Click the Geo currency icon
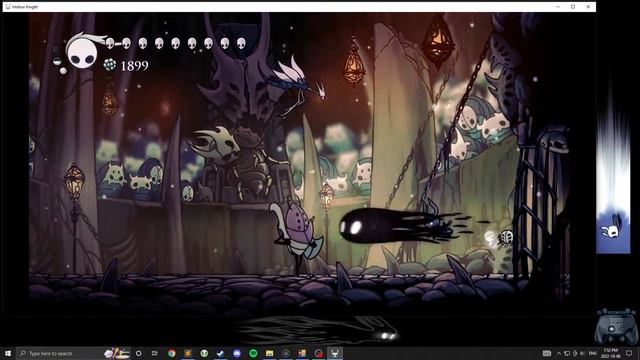 109,65
